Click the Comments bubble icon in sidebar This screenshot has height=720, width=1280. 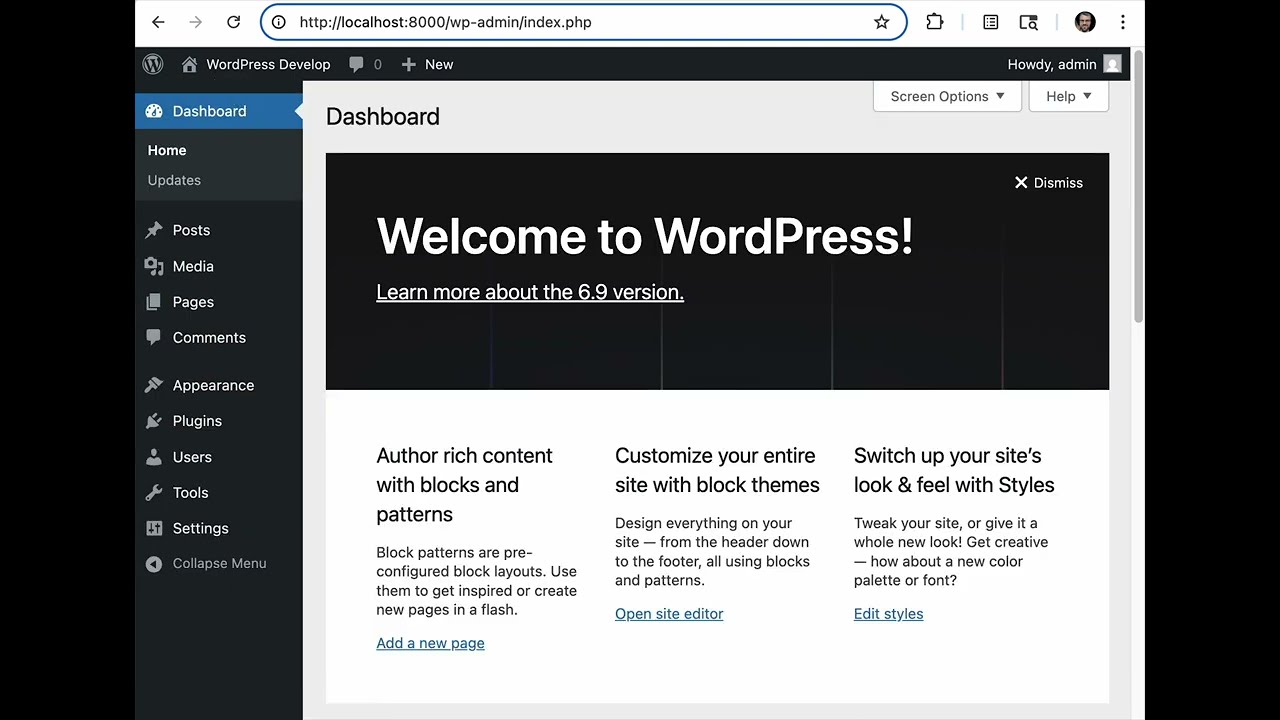click(x=153, y=338)
